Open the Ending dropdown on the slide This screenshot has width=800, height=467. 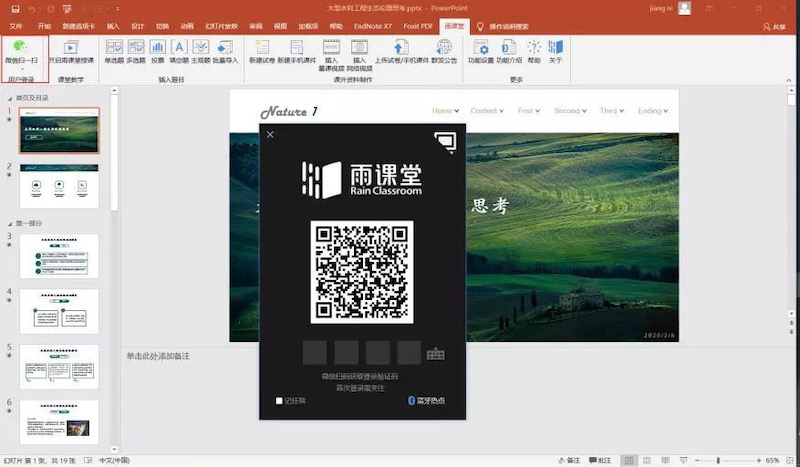(653, 111)
